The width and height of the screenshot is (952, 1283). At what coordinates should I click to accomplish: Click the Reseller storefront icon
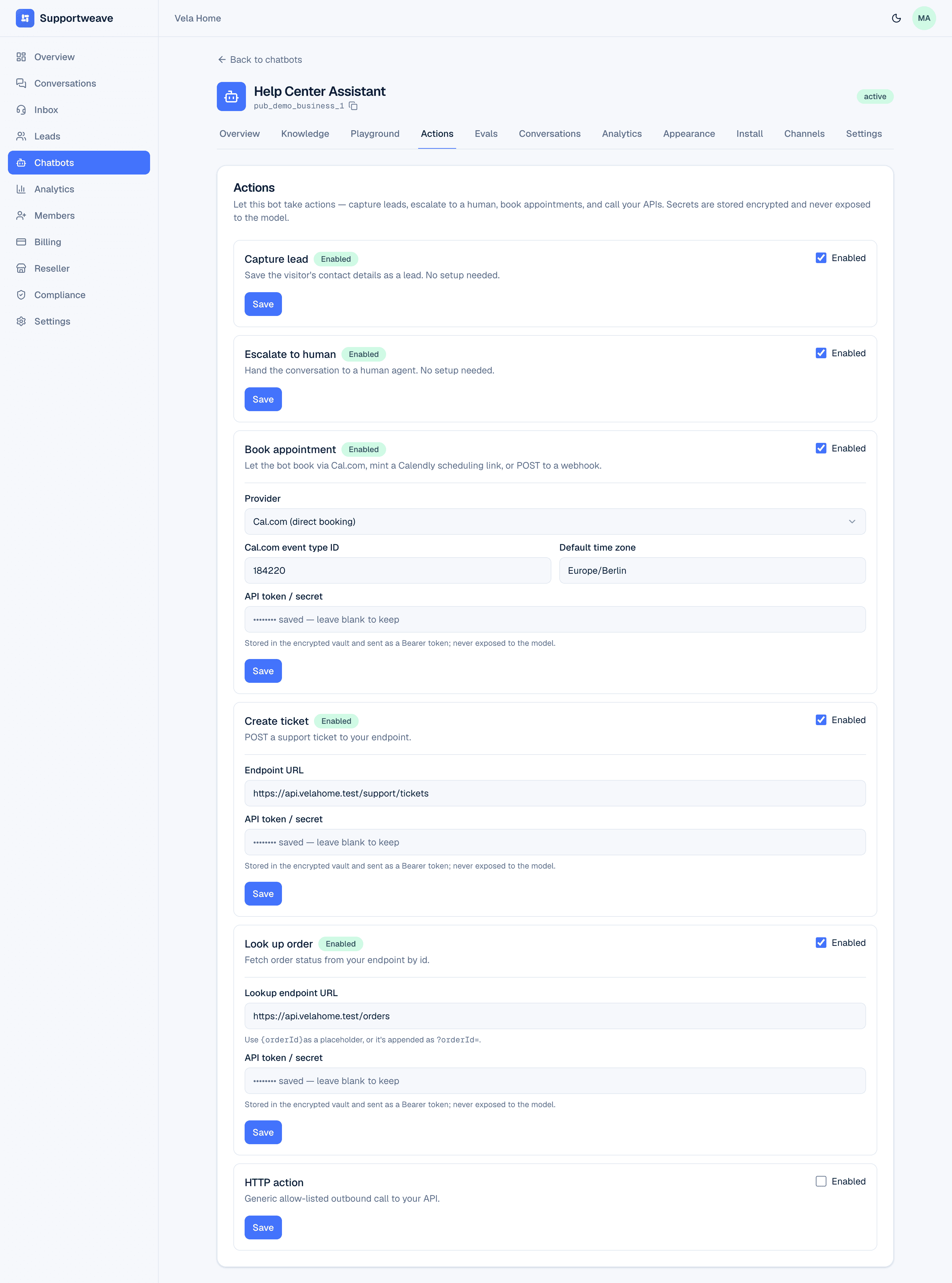tap(21, 268)
